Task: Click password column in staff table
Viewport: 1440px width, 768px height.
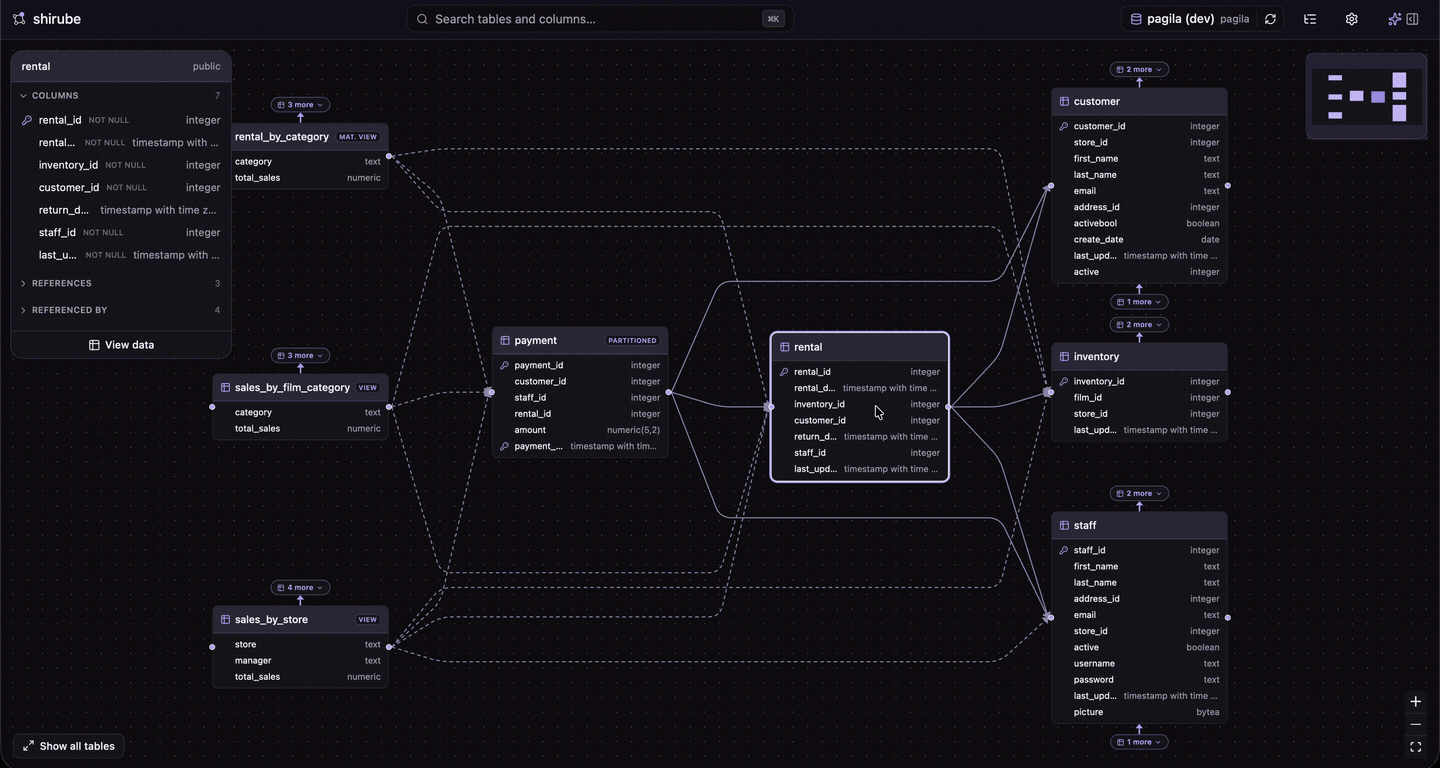Action: click(x=1139, y=679)
